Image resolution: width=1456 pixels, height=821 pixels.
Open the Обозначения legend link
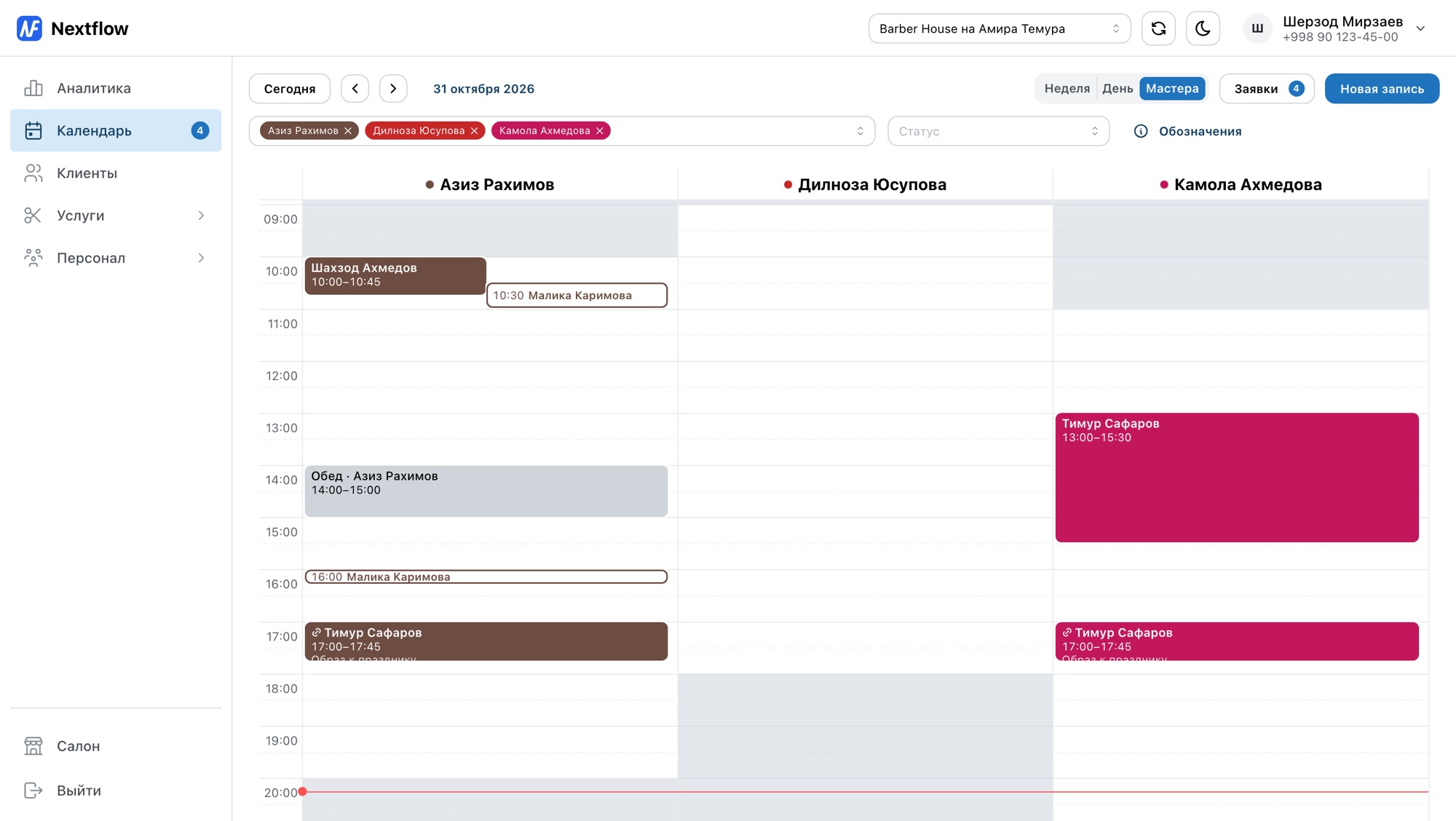click(1200, 131)
